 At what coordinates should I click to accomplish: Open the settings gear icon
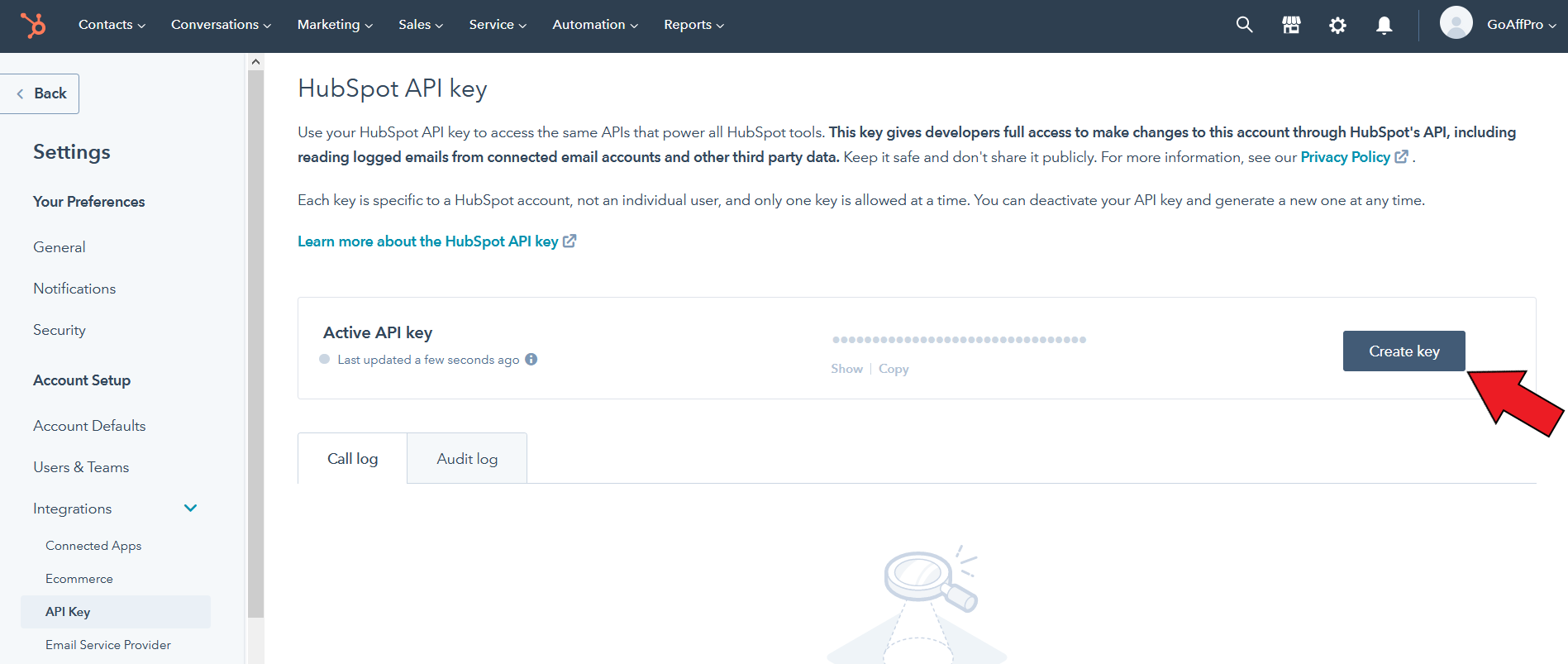[1337, 25]
